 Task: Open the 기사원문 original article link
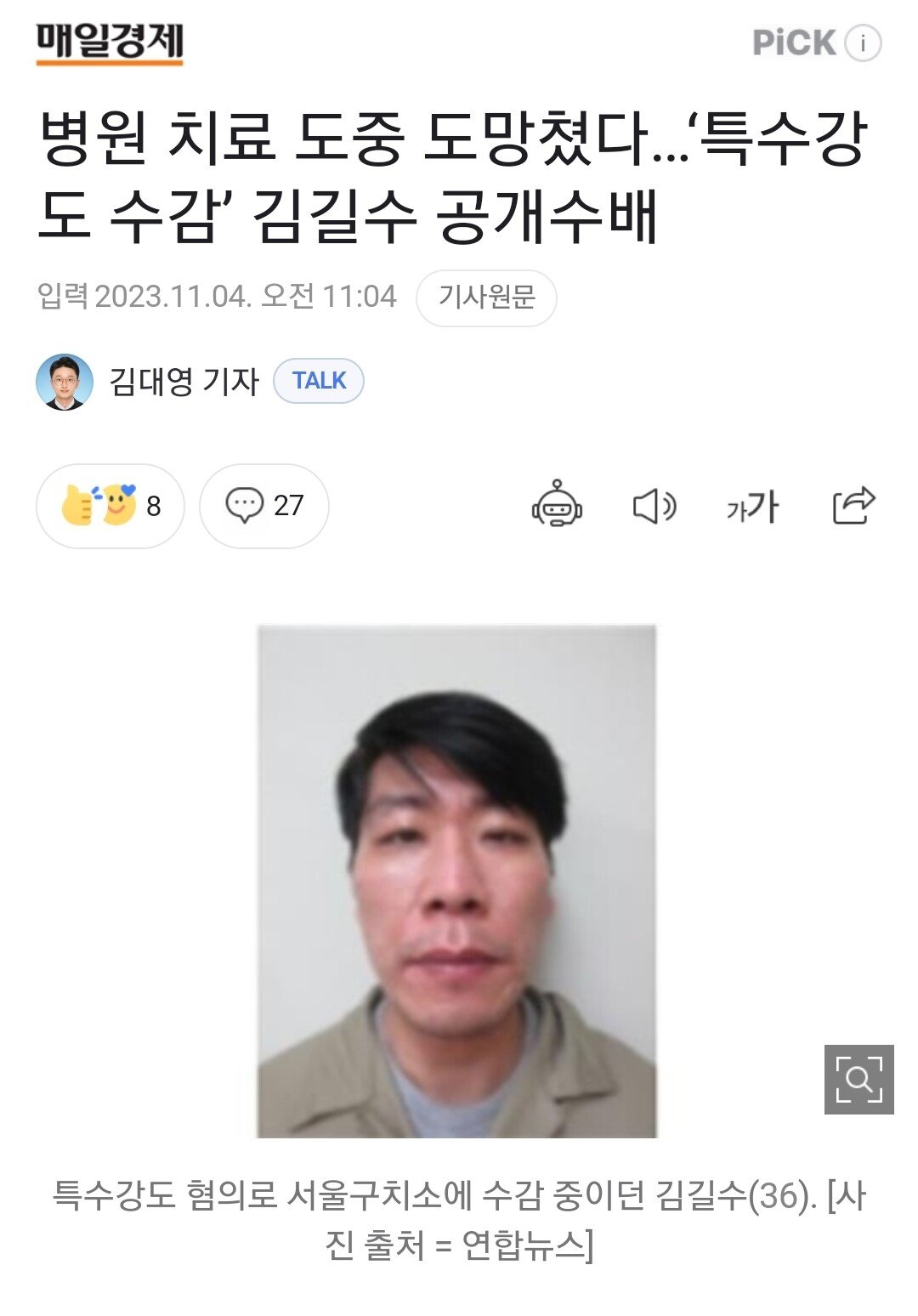(486, 298)
